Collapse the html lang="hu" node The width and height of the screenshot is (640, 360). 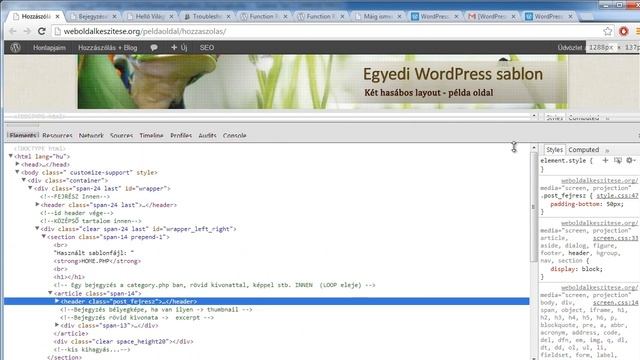pos(11,156)
